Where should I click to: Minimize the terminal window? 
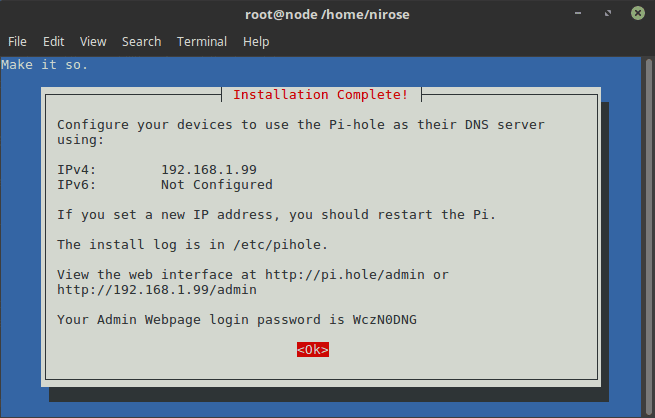pos(578,13)
